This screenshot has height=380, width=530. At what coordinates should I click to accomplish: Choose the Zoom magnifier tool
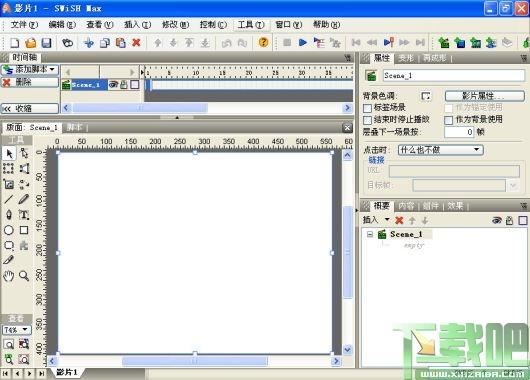[24, 276]
